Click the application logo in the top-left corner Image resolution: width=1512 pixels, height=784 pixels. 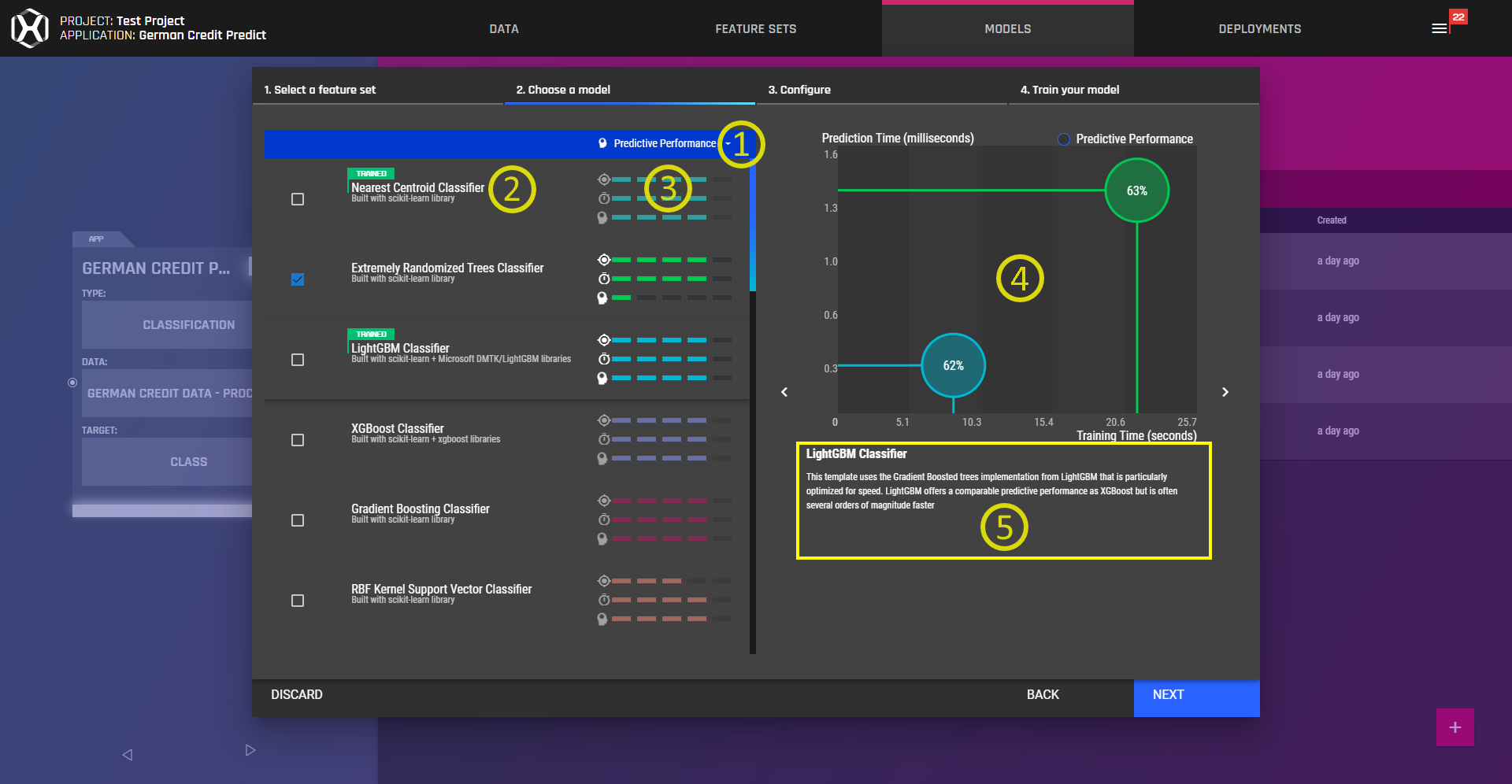point(30,28)
